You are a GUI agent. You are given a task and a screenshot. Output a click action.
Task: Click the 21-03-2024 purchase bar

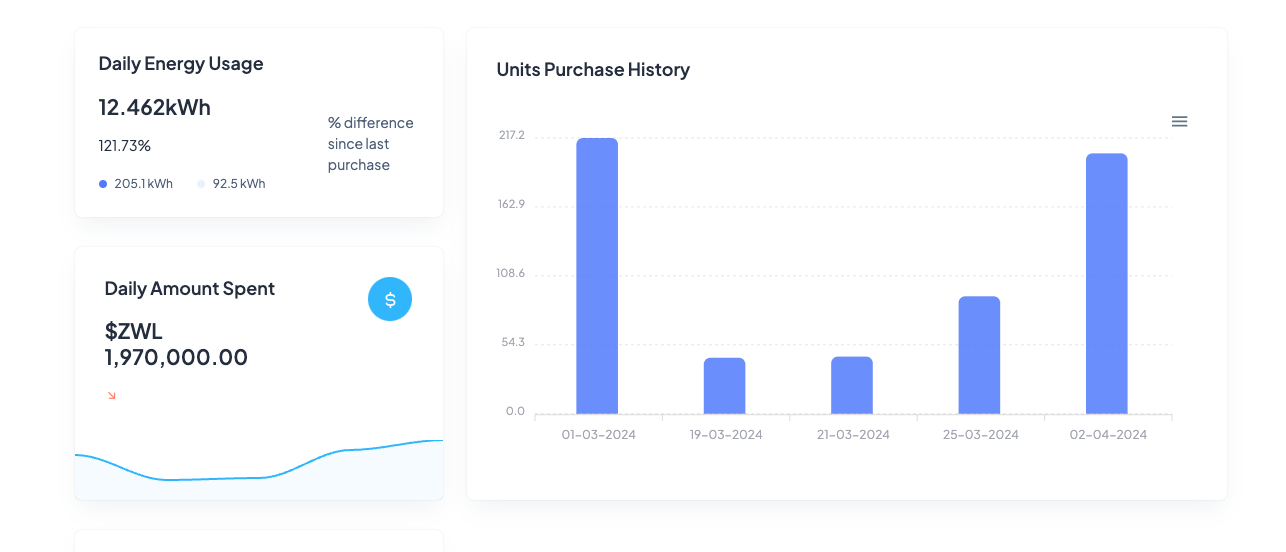[852, 385]
